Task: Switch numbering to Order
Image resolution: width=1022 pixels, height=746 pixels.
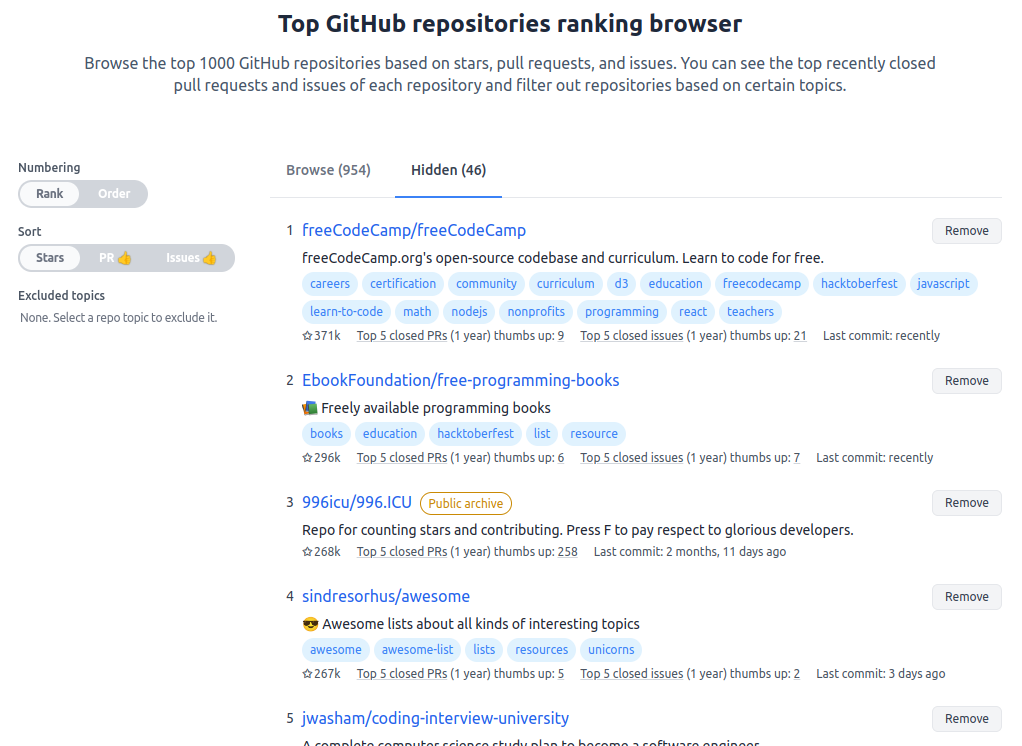Action: coord(114,194)
